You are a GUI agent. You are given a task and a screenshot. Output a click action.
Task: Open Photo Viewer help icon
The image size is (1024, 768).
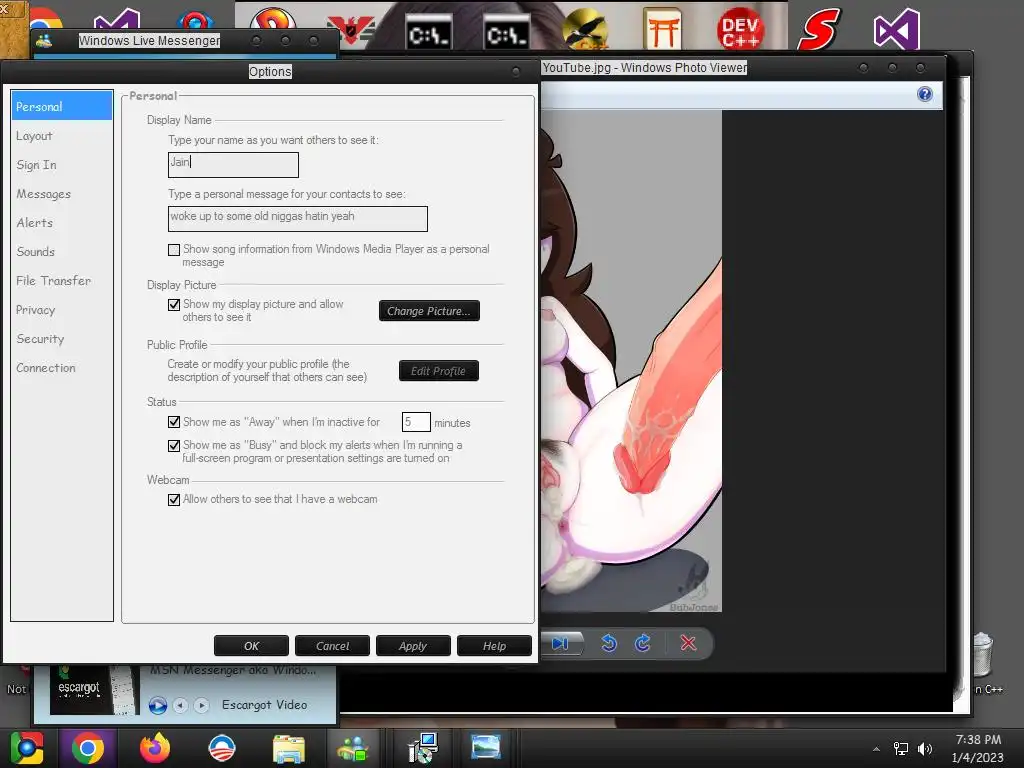click(x=925, y=95)
